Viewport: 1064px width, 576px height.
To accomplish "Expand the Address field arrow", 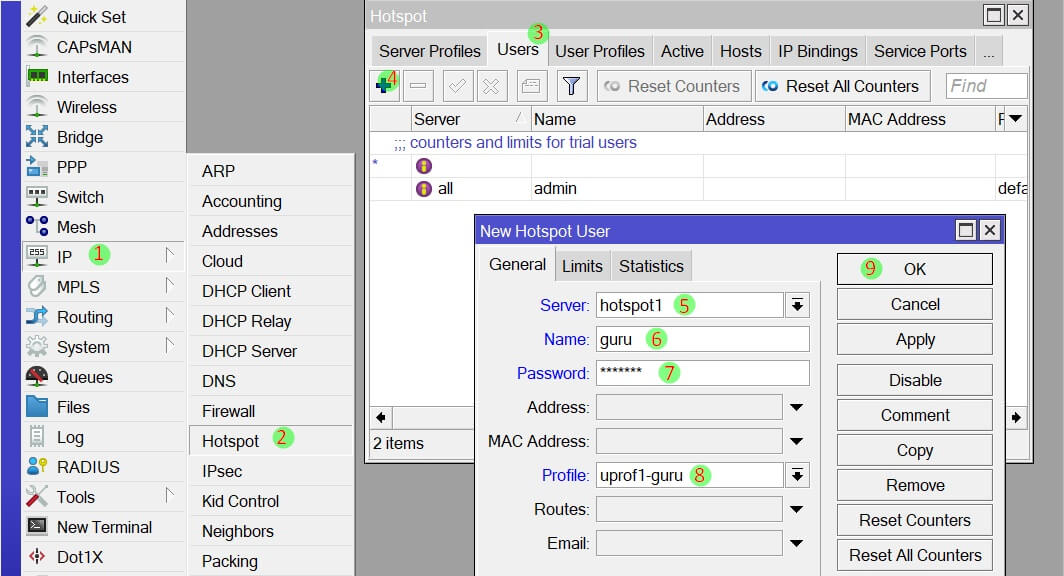I will [x=797, y=407].
